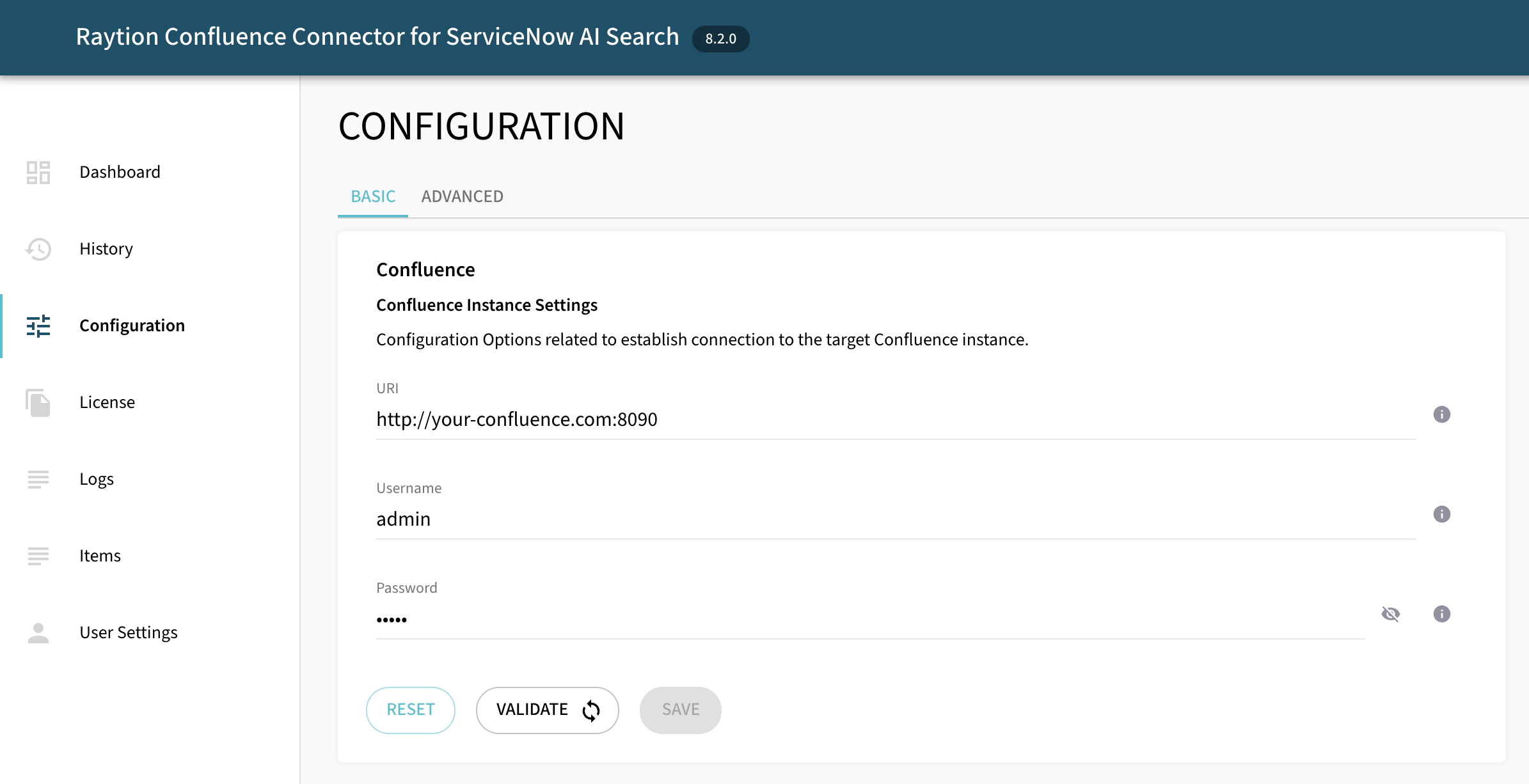Click the Password info tooltip icon
1529x784 pixels.
1442,614
